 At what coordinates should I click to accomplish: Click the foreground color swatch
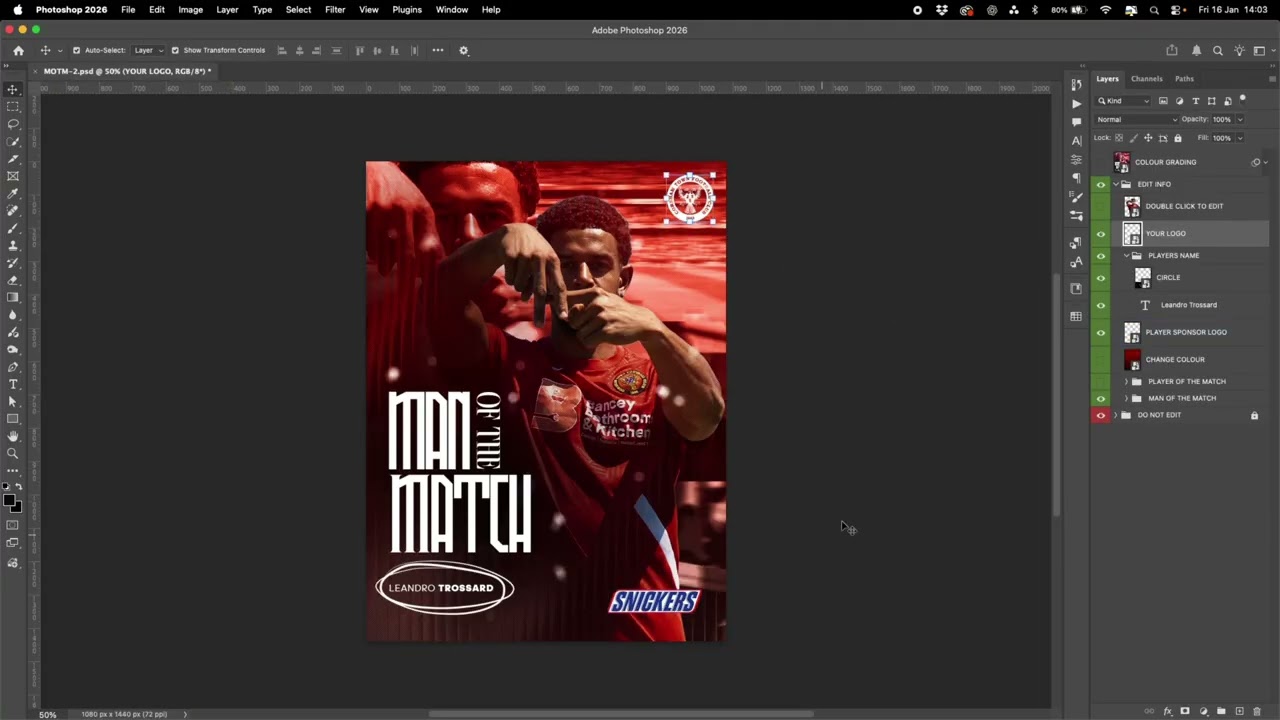click(x=9, y=500)
